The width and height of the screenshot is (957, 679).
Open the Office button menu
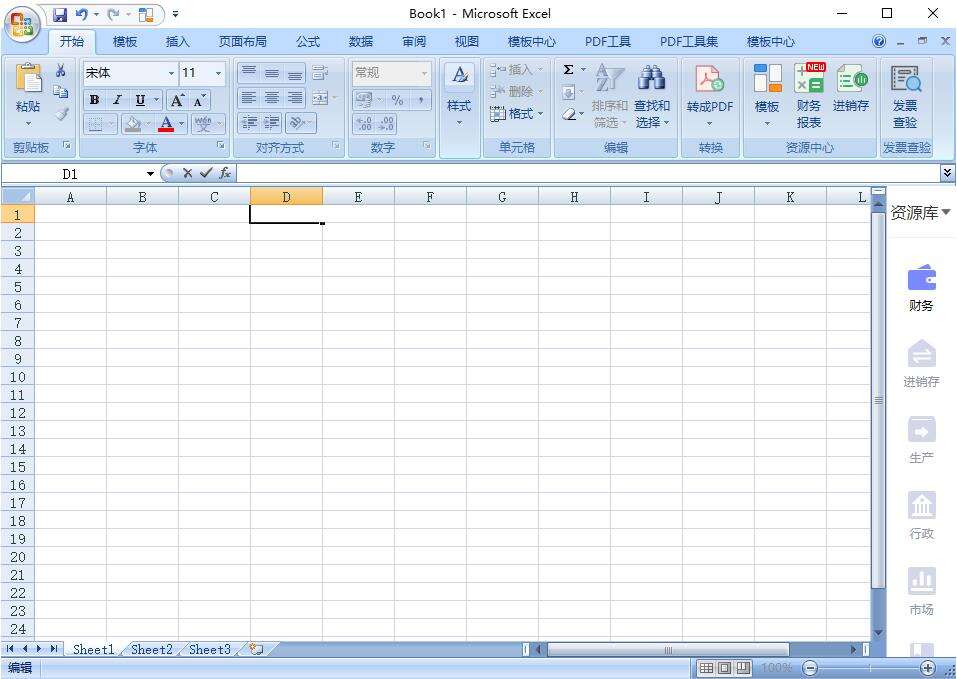[x=23, y=26]
